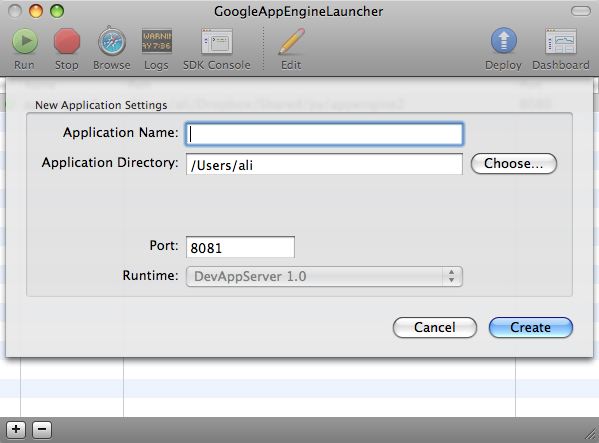Screen dimensions: 599x443
Task: Click the Runtime dropdown stepper arrows
Action: tap(452, 276)
